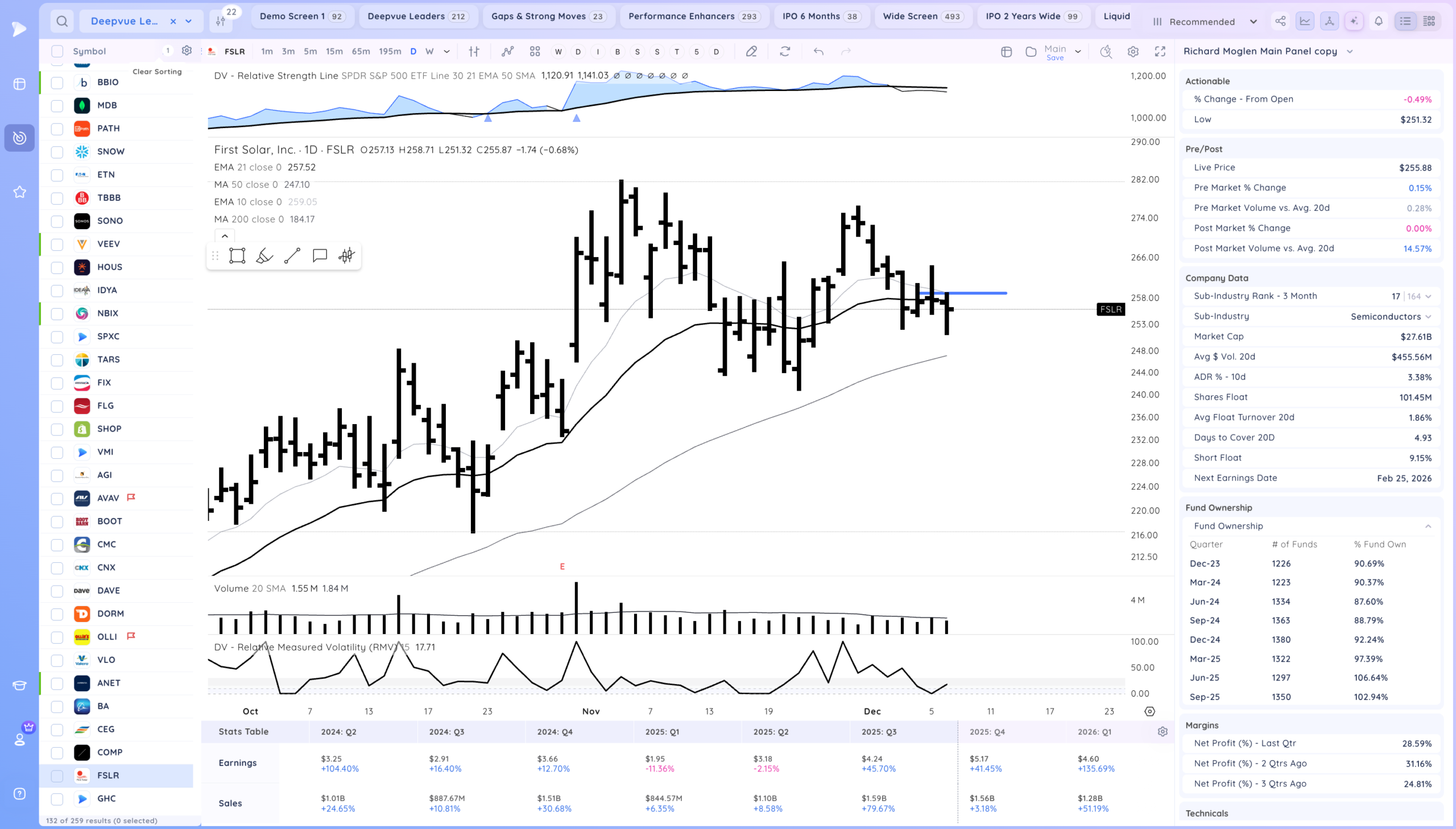Open the comment annotation tool
Image resolution: width=1456 pixels, height=829 pixels.
pos(320,256)
